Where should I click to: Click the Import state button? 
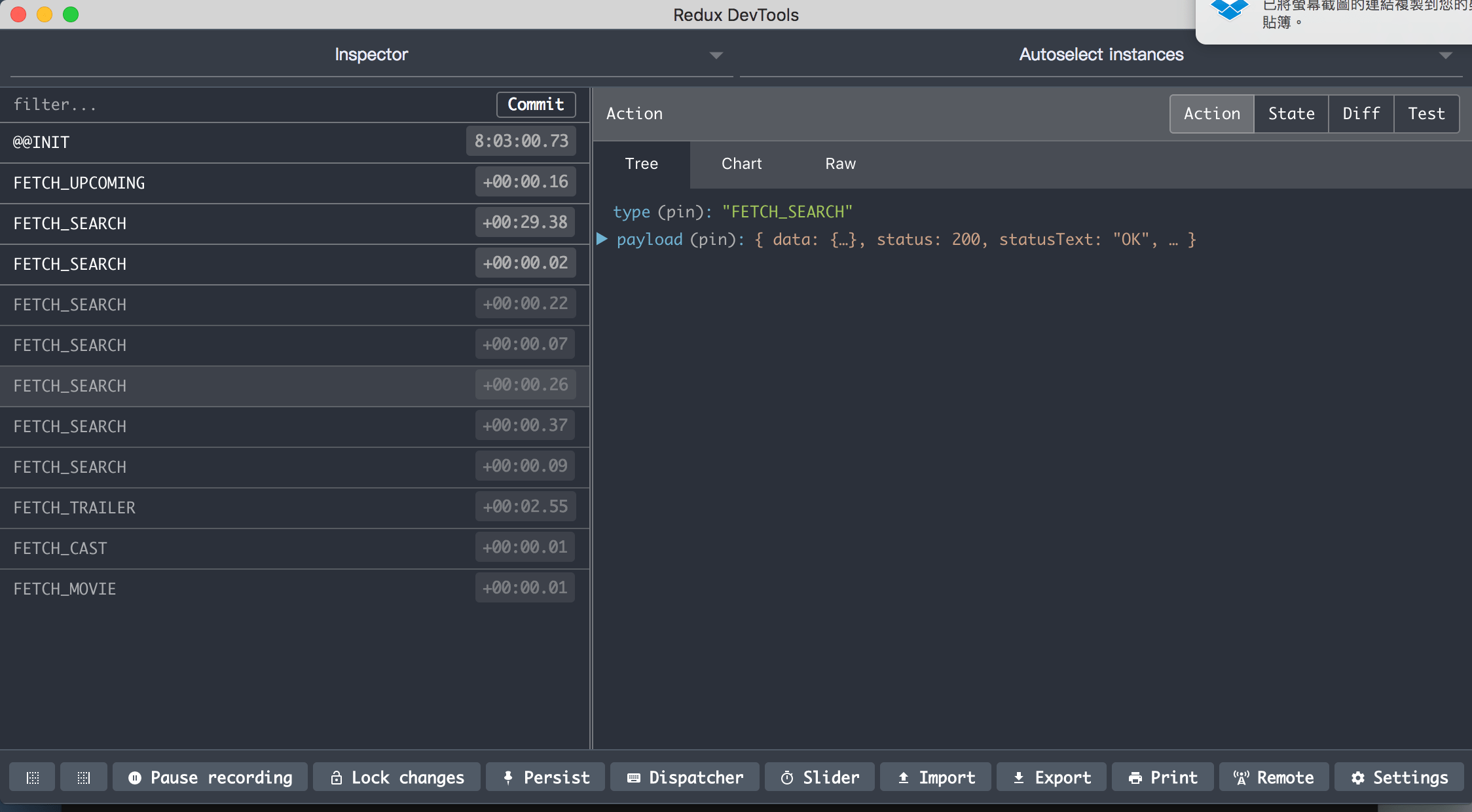click(936, 777)
